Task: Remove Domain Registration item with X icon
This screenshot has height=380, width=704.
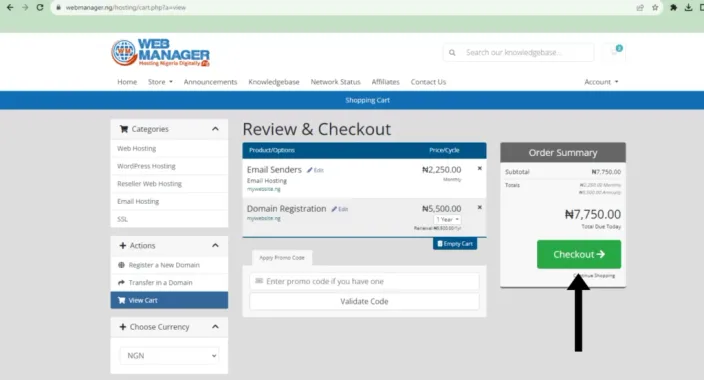Action: click(480, 208)
